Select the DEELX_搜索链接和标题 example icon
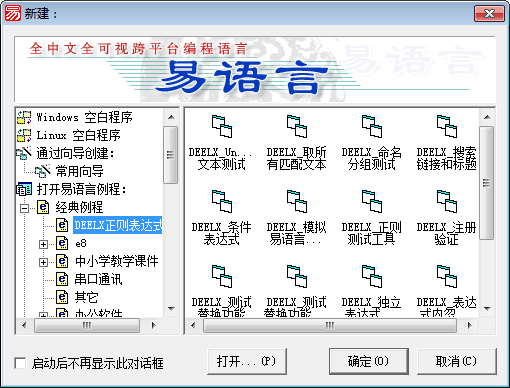 tap(447, 126)
